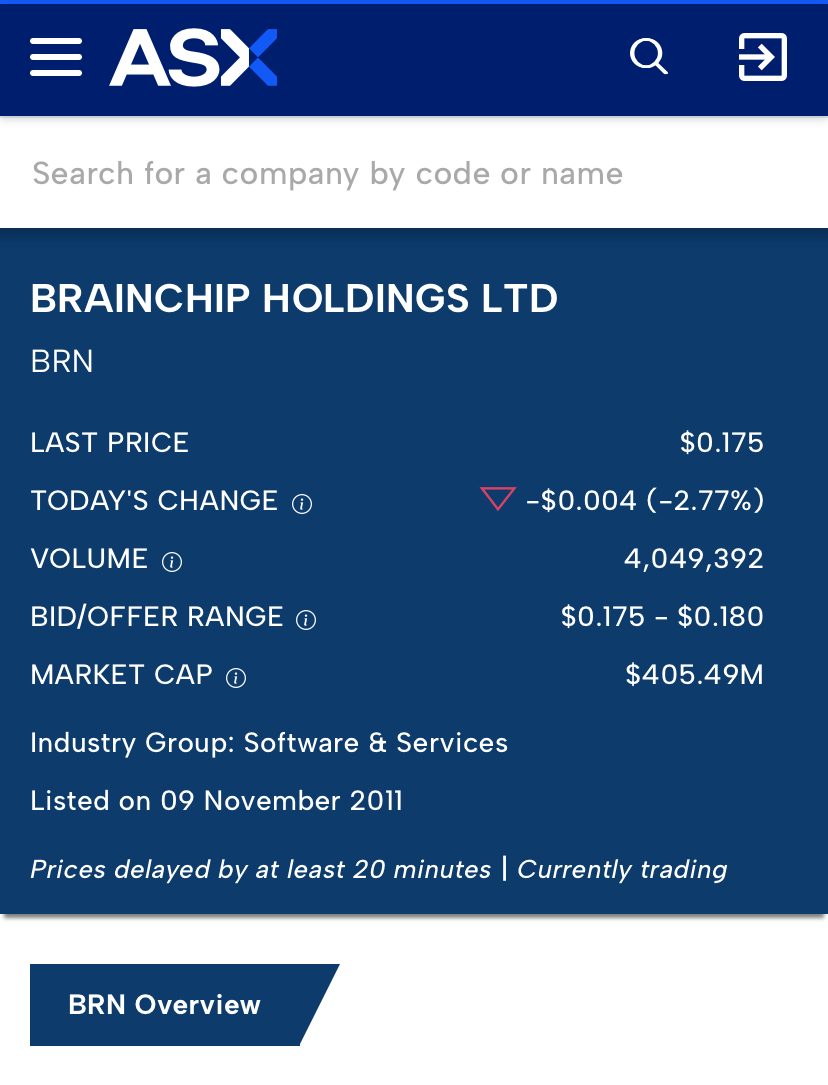
Task: Click the bid/offer range $0.175 - $0.180
Action: pyautogui.click(x=662, y=617)
